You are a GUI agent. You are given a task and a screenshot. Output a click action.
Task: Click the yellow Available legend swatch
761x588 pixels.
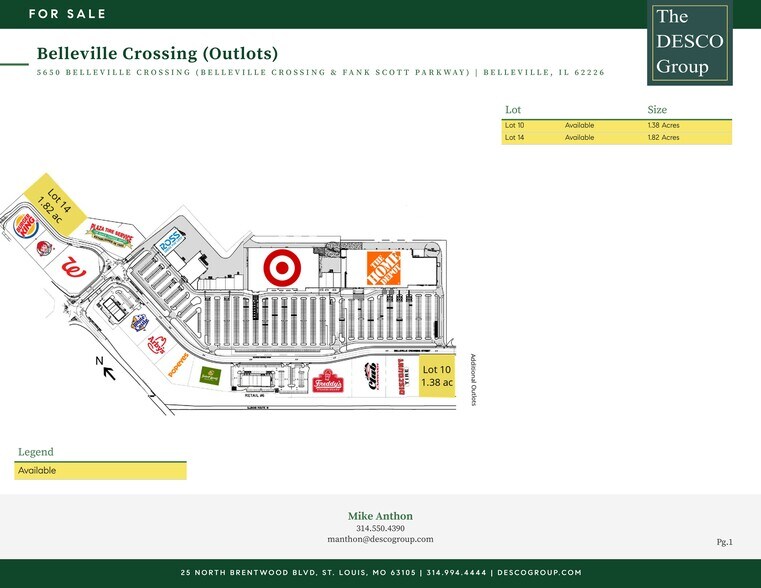point(100,471)
